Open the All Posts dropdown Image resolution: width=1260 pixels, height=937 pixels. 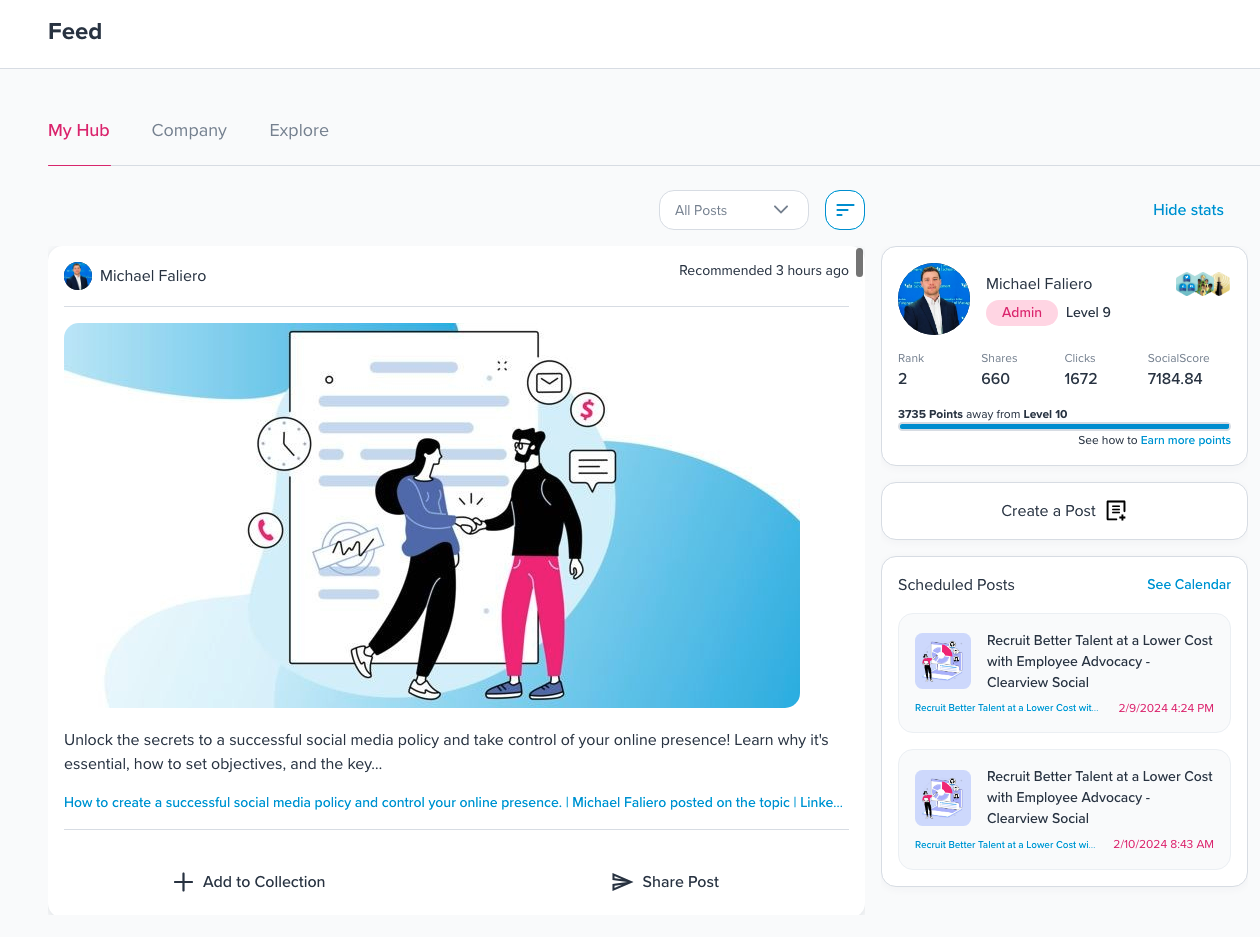[734, 210]
